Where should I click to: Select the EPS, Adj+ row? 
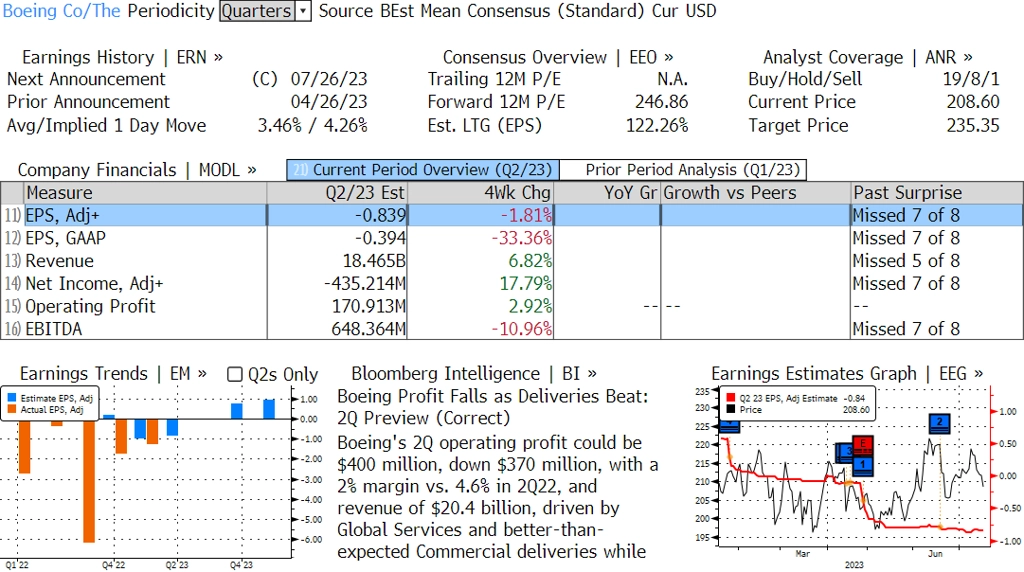point(512,215)
